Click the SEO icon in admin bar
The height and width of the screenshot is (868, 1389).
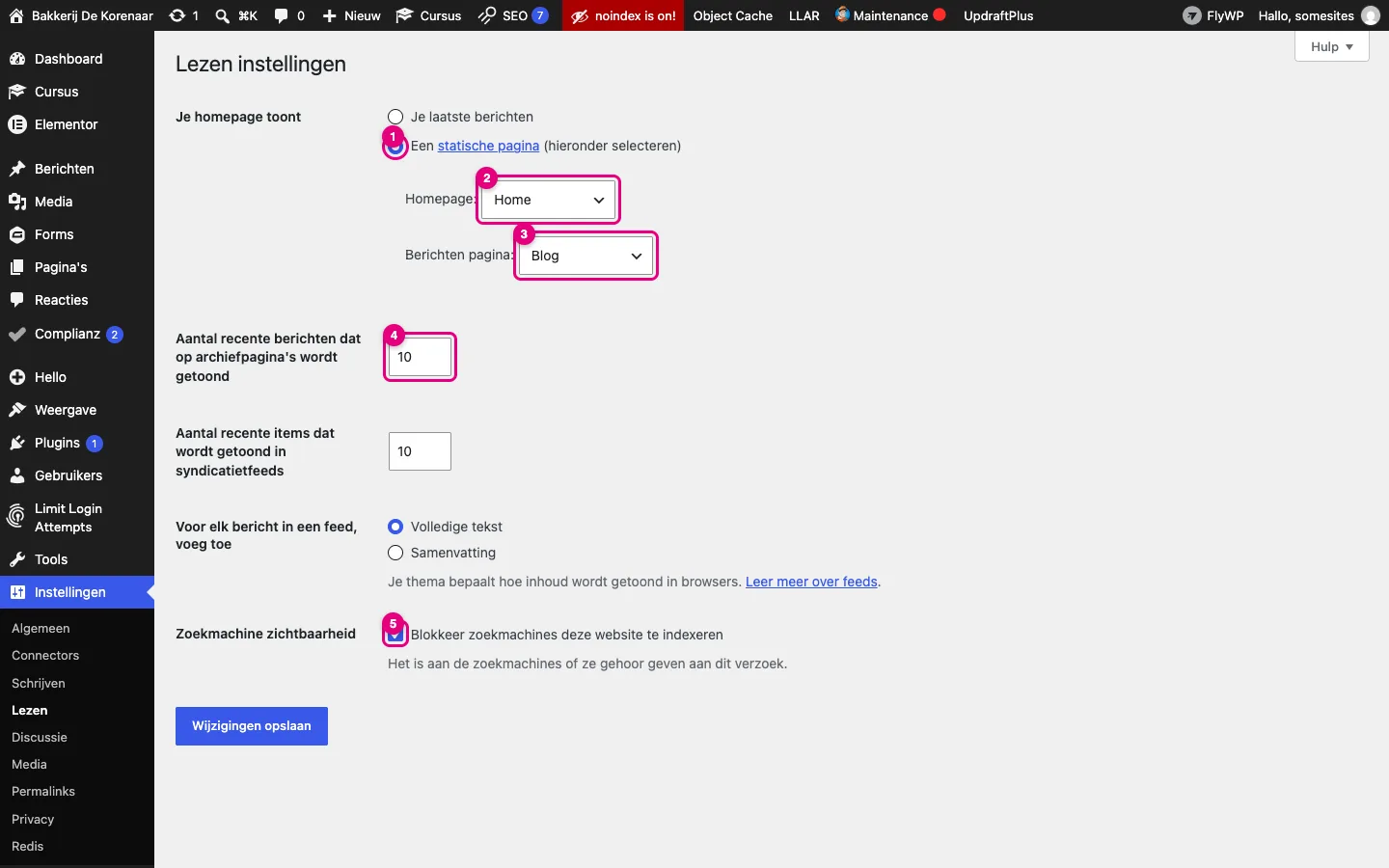(x=487, y=15)
